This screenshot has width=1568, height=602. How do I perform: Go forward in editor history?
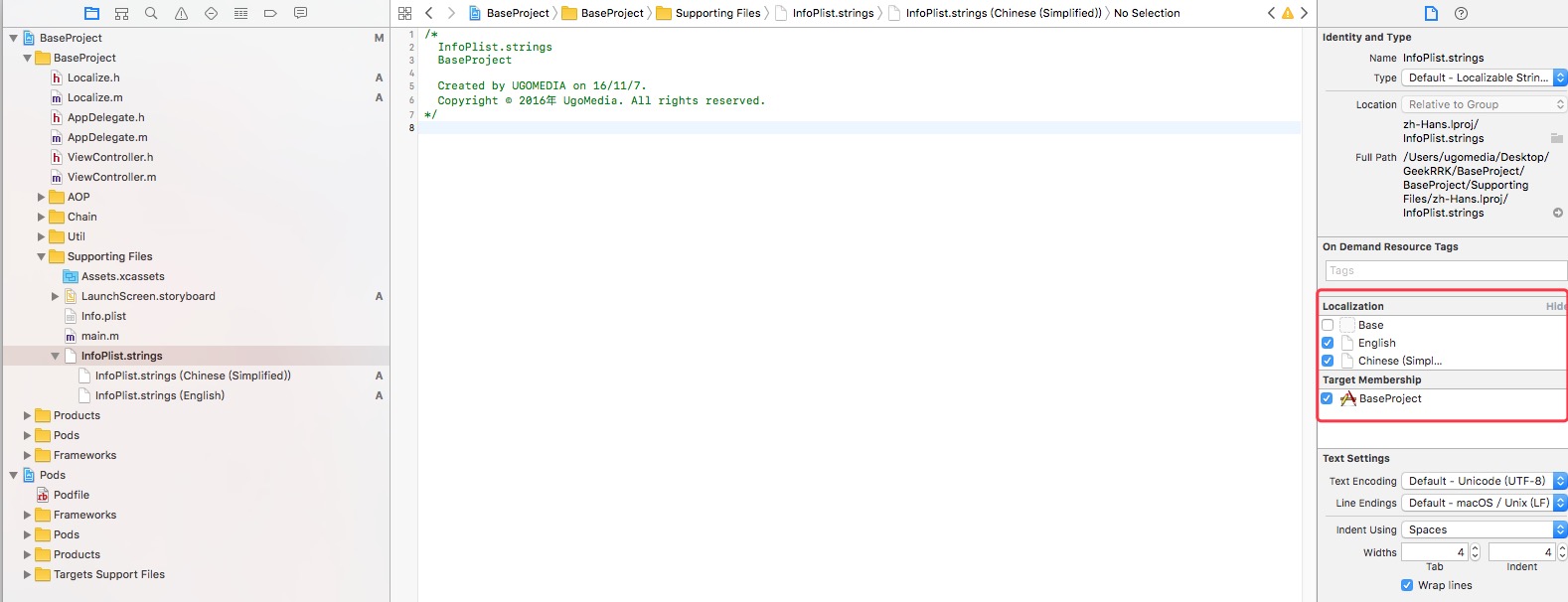pyautogui.click(x=451, y=13)
